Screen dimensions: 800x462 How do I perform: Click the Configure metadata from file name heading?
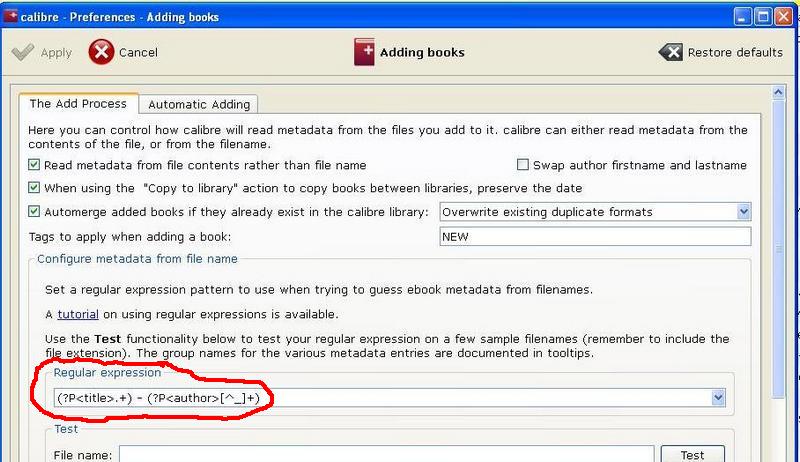(x=137, y=259)
